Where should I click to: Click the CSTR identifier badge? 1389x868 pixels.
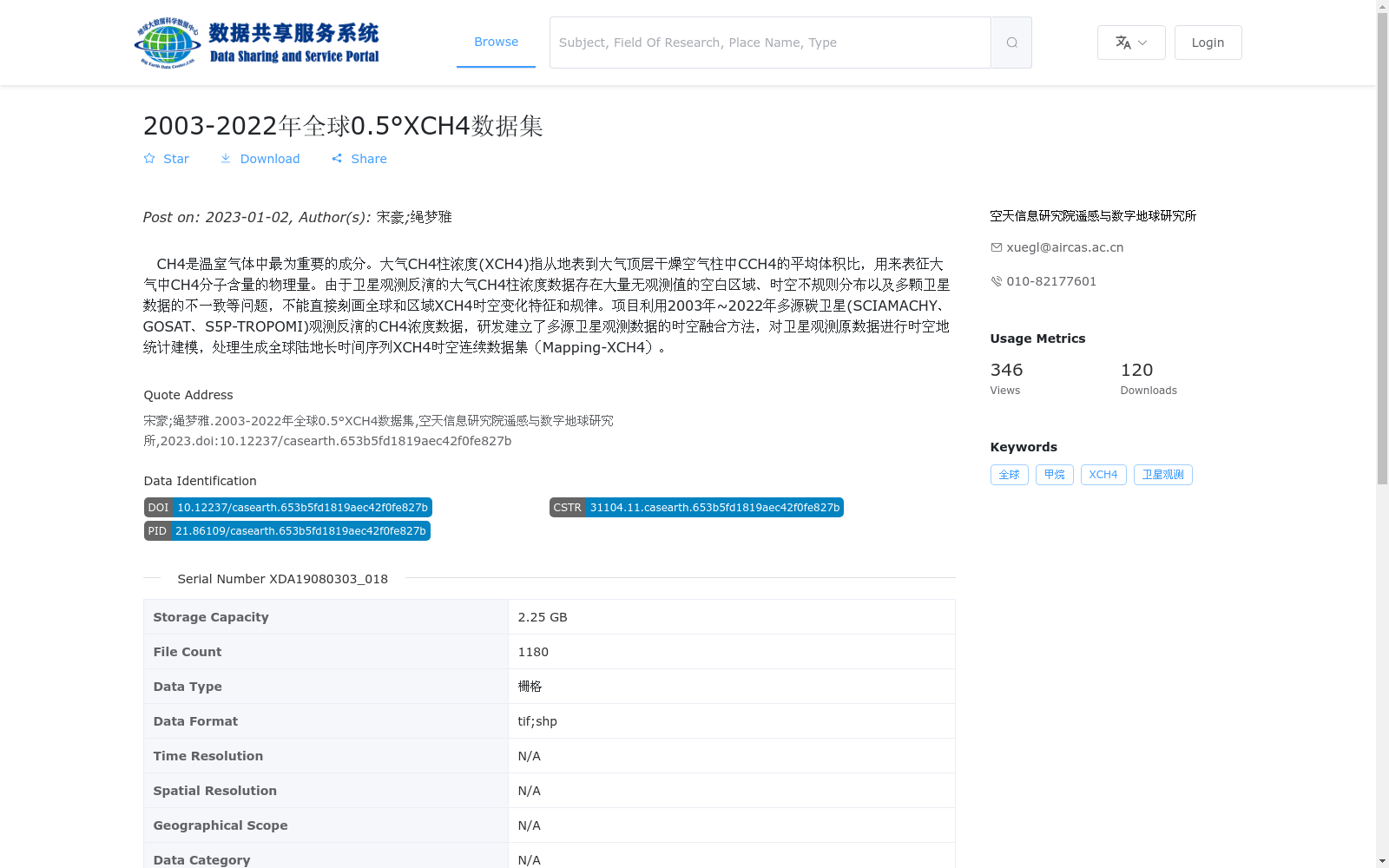pyautogui.click(x=696, y=508)
